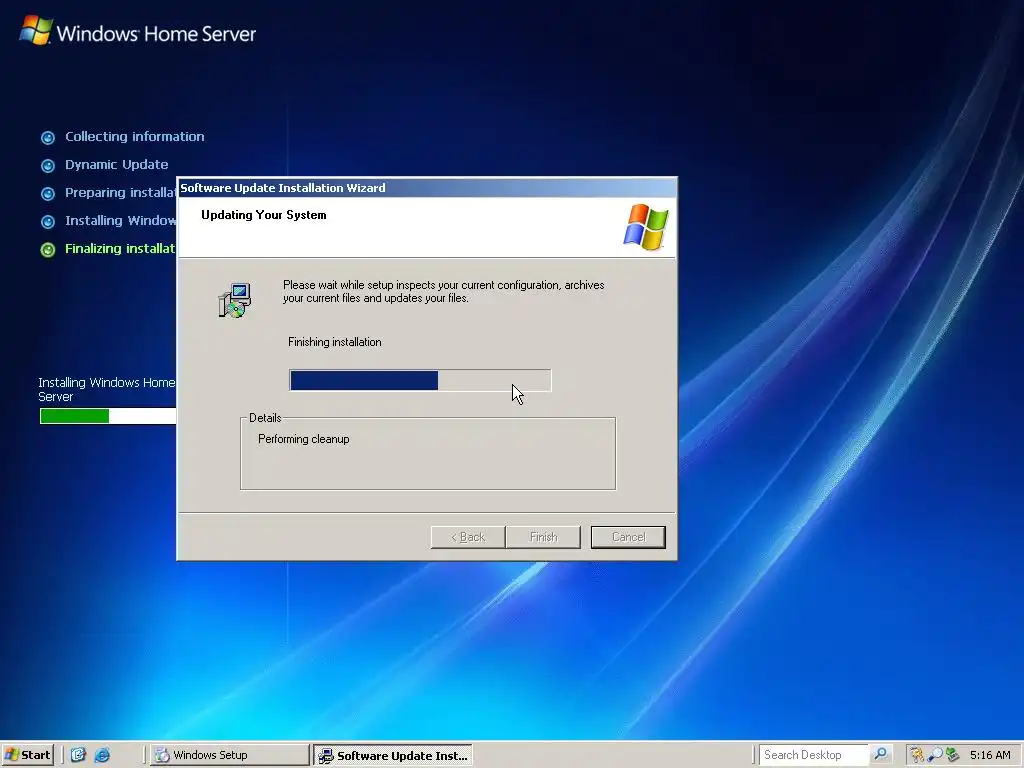The height and width of the screenshot is (768, 1024).
Task: Click the green Installing Windows Home Server progress bar
Action: pos(108,416)
